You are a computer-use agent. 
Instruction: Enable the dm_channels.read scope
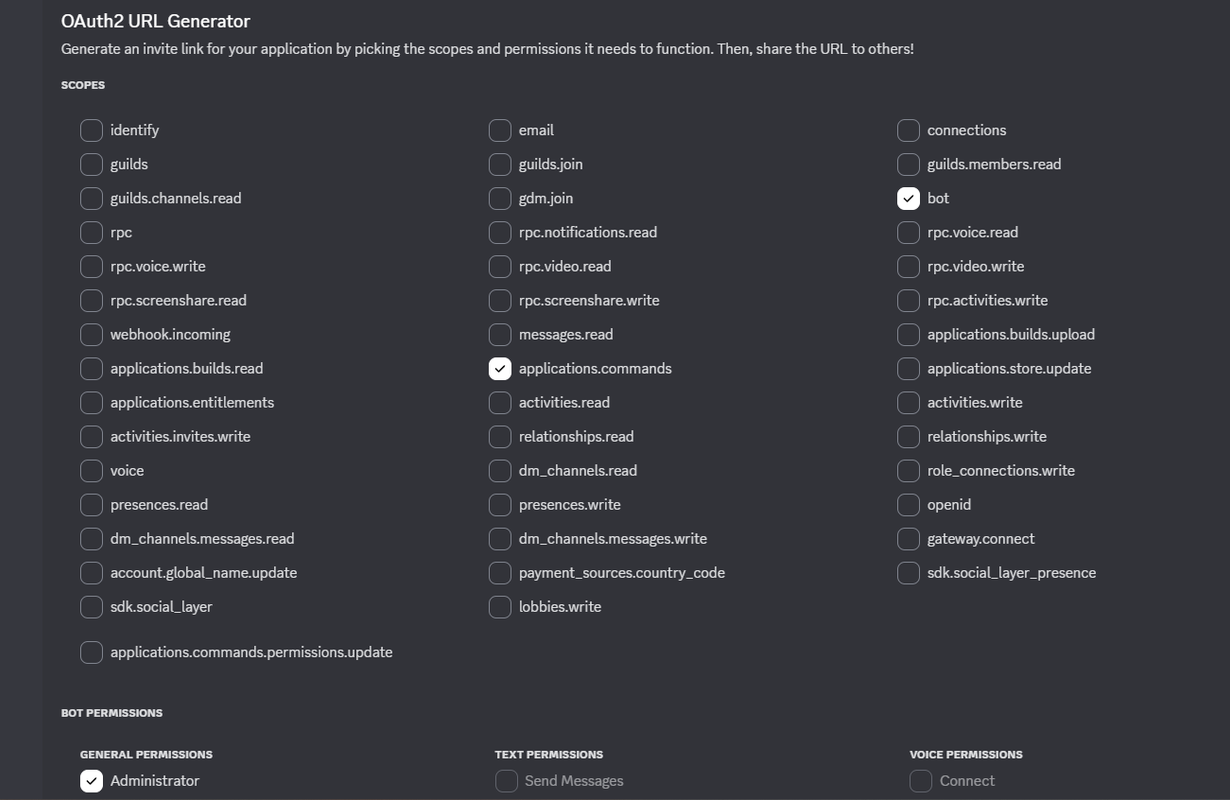(x=500, y=470)
